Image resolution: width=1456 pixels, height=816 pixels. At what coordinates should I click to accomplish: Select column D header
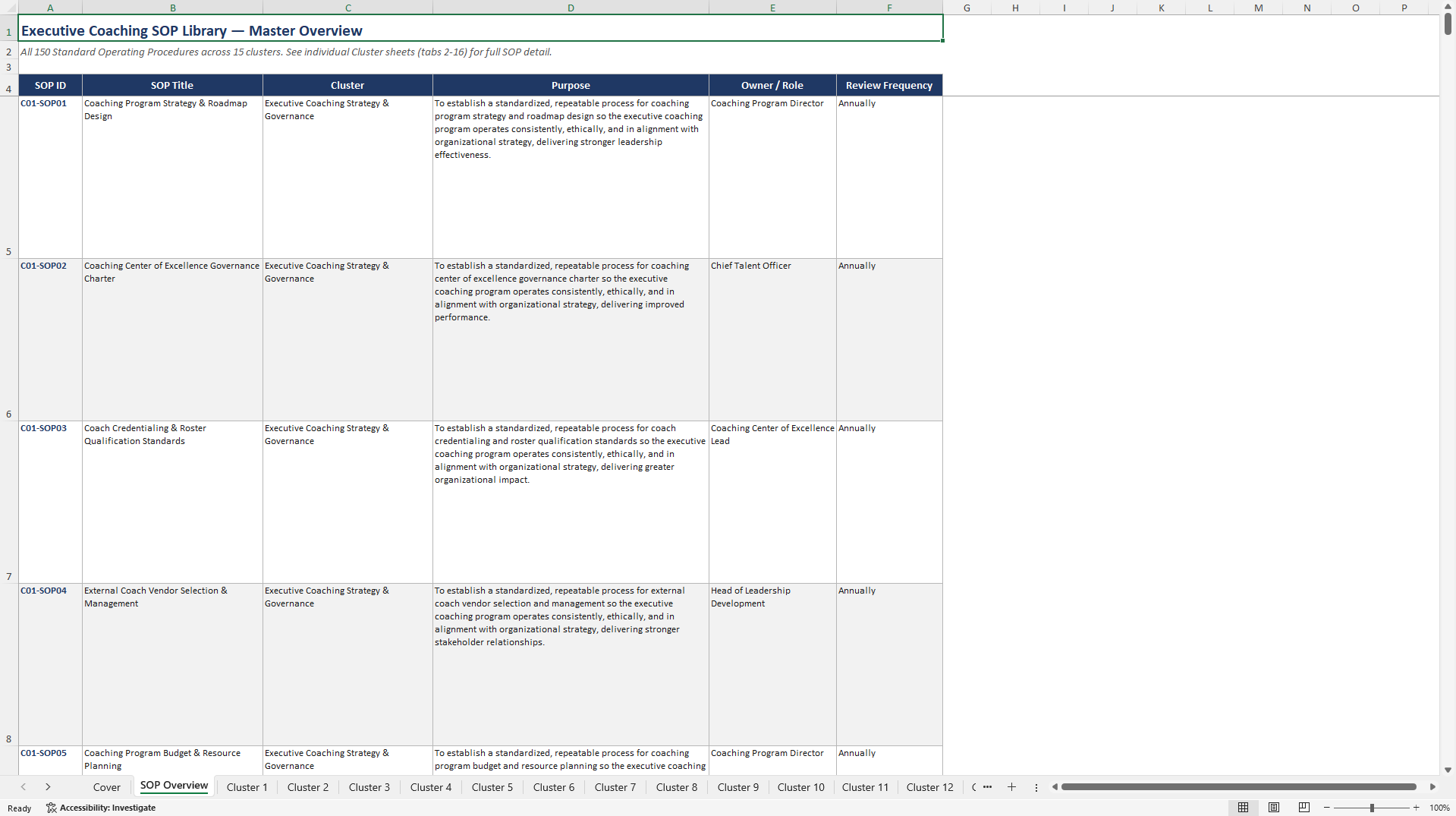[x=571, y=8]
